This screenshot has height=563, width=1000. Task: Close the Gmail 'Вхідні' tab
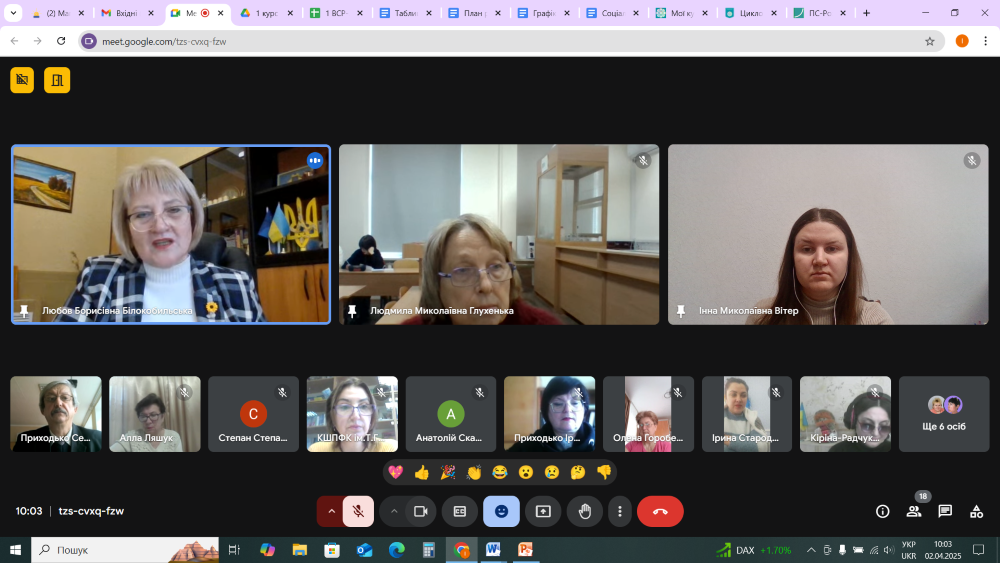pyautogui.click(x=151, y=13)
